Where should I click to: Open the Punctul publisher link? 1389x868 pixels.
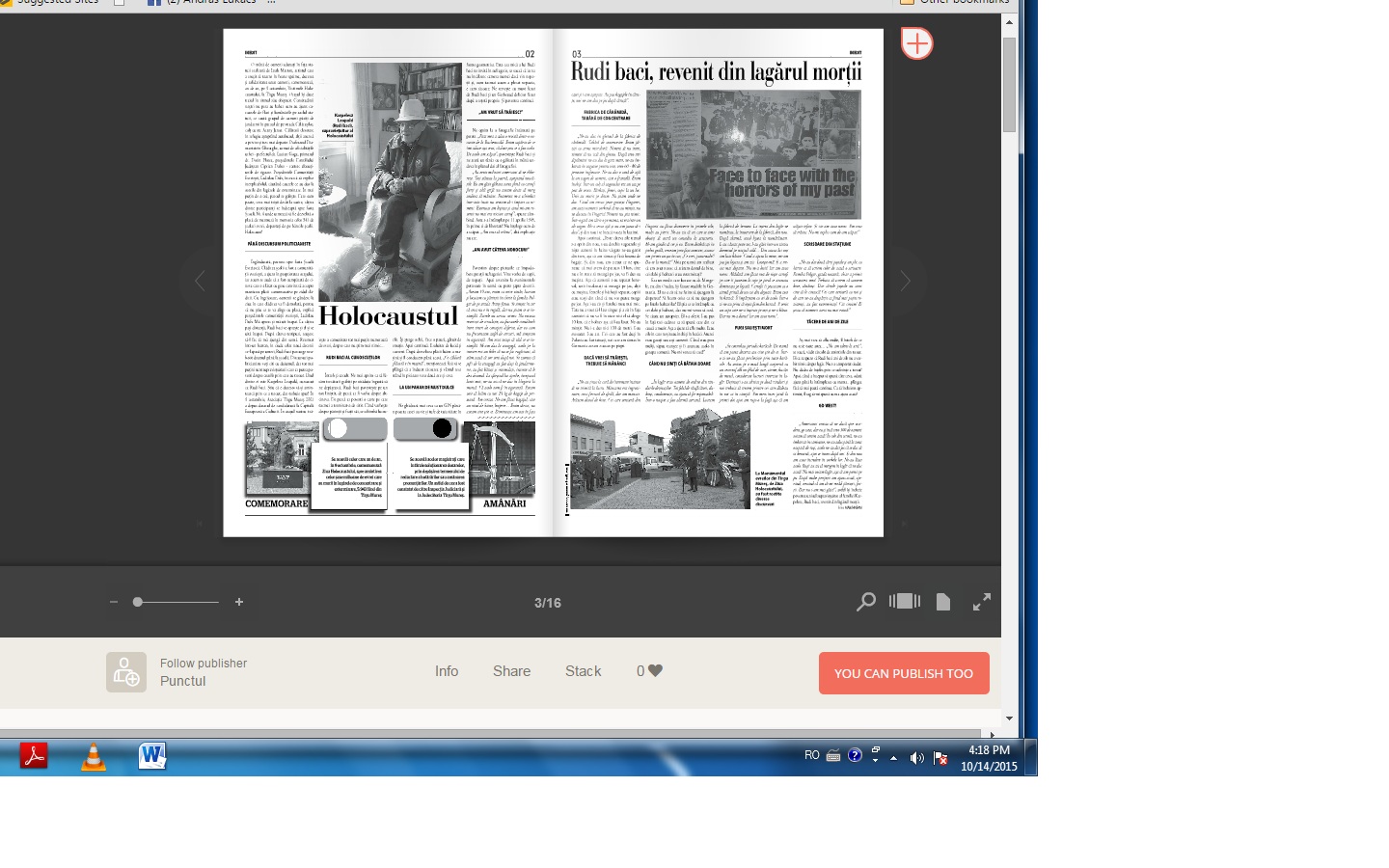click(x=183, y=681)
